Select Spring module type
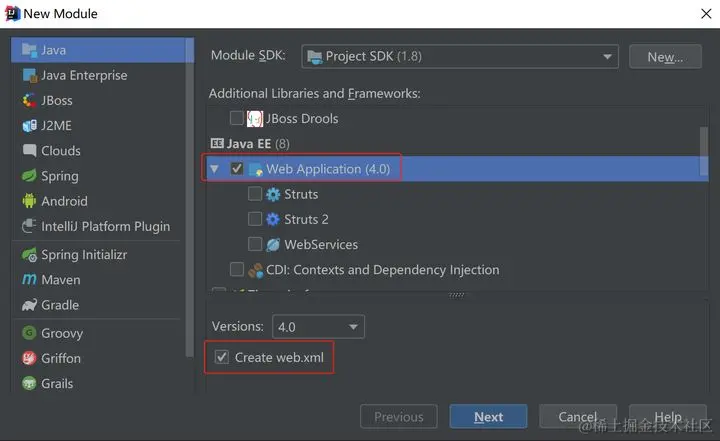This screenshot has width=720, height=441. [x=98, y=176]
